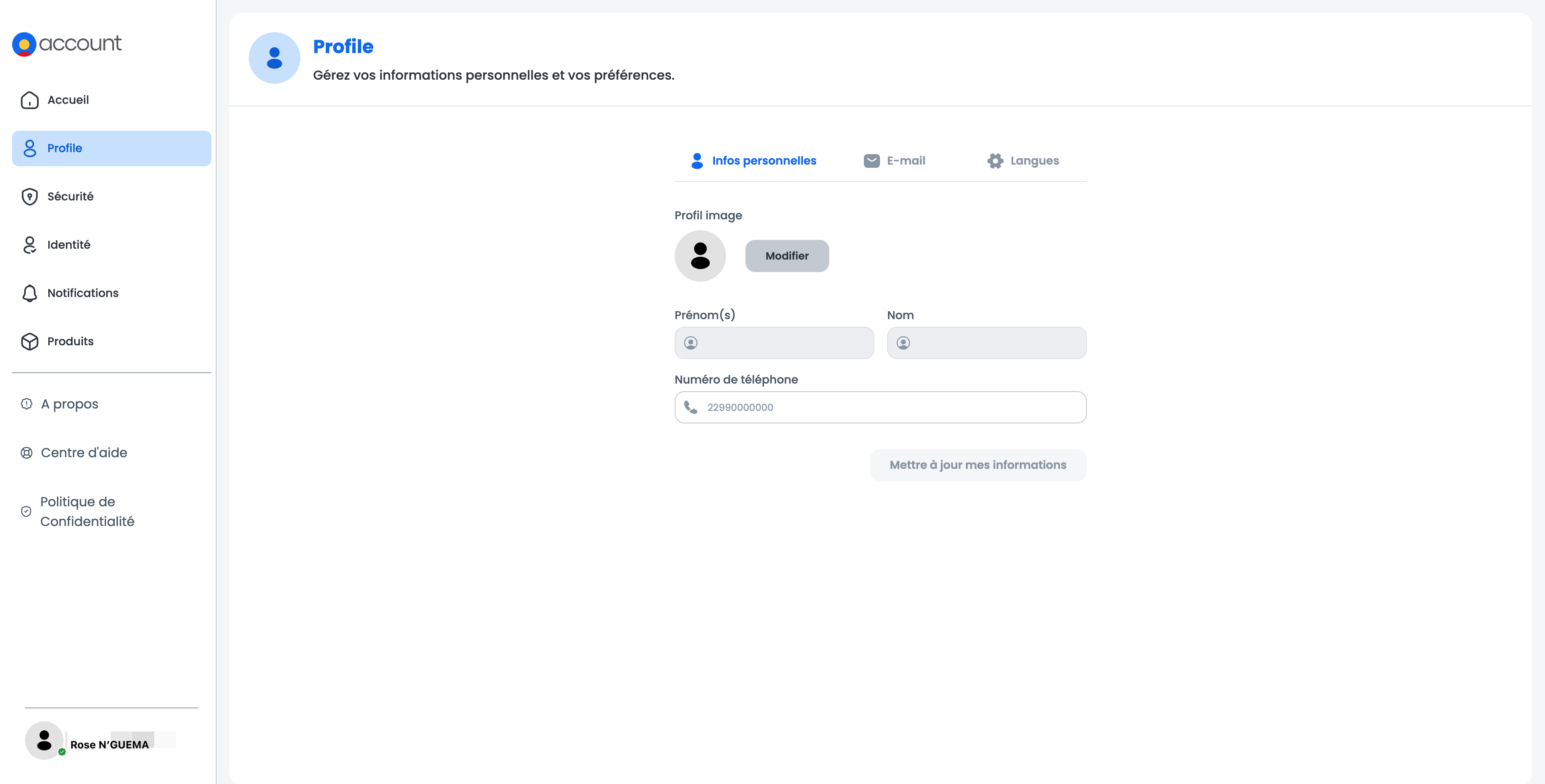Open Accueil via the home icon
Viewport: 1545px width, 784px height.
[x=29, y=100]
